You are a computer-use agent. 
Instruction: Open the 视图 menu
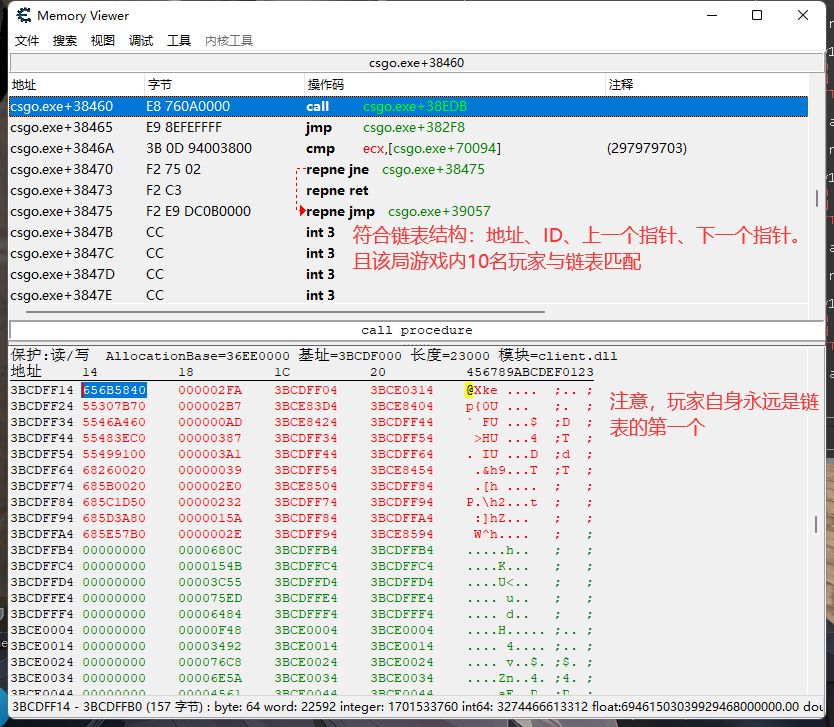[x=103, y=41]
